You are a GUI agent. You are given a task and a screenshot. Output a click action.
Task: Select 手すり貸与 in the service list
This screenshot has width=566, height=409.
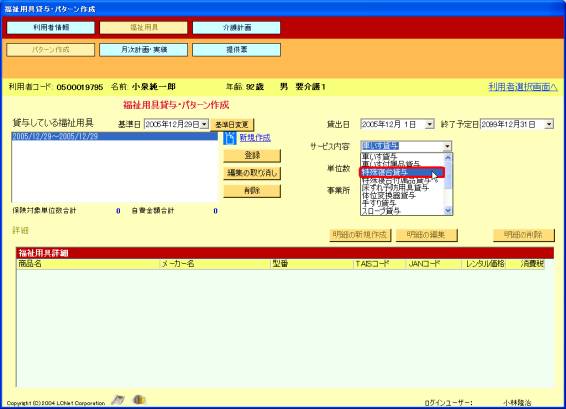(379, 204)
